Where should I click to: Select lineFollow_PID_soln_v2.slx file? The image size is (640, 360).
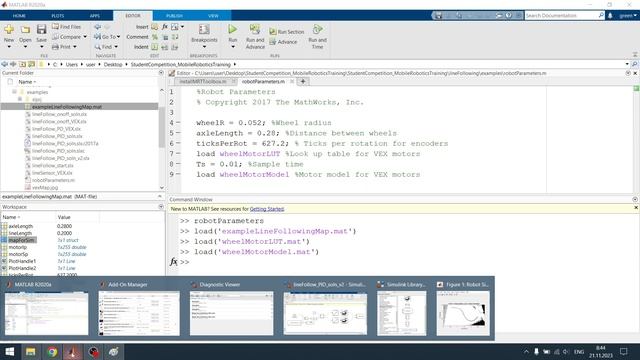coord(60,158)
